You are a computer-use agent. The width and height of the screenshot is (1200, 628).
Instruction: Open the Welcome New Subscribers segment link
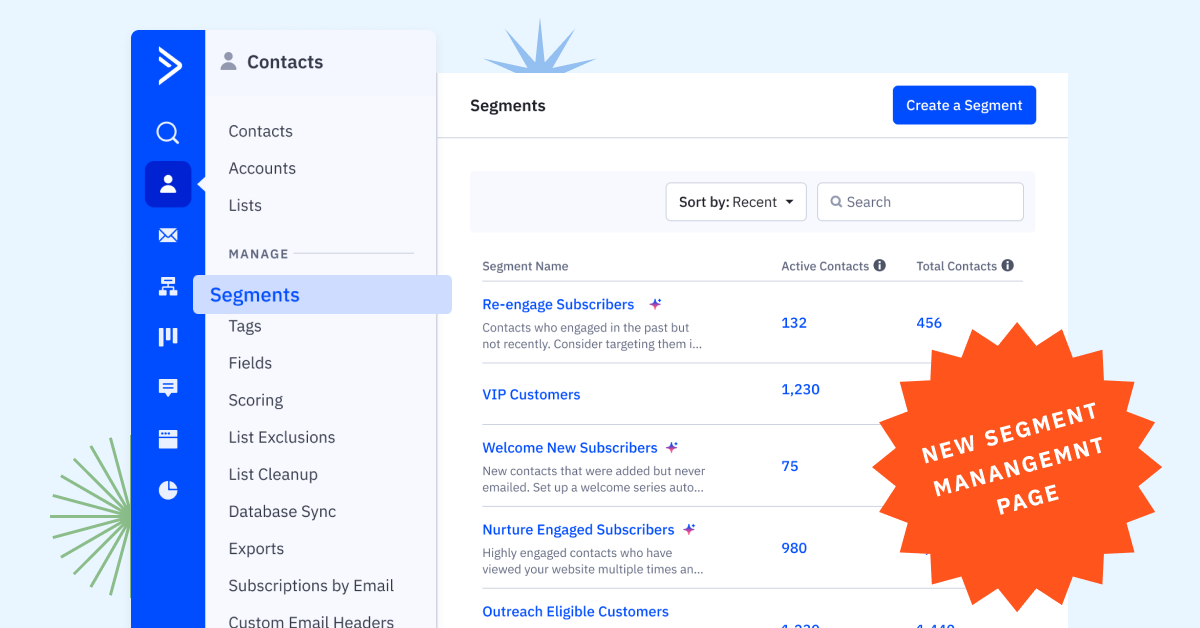[x=570, y=448]
